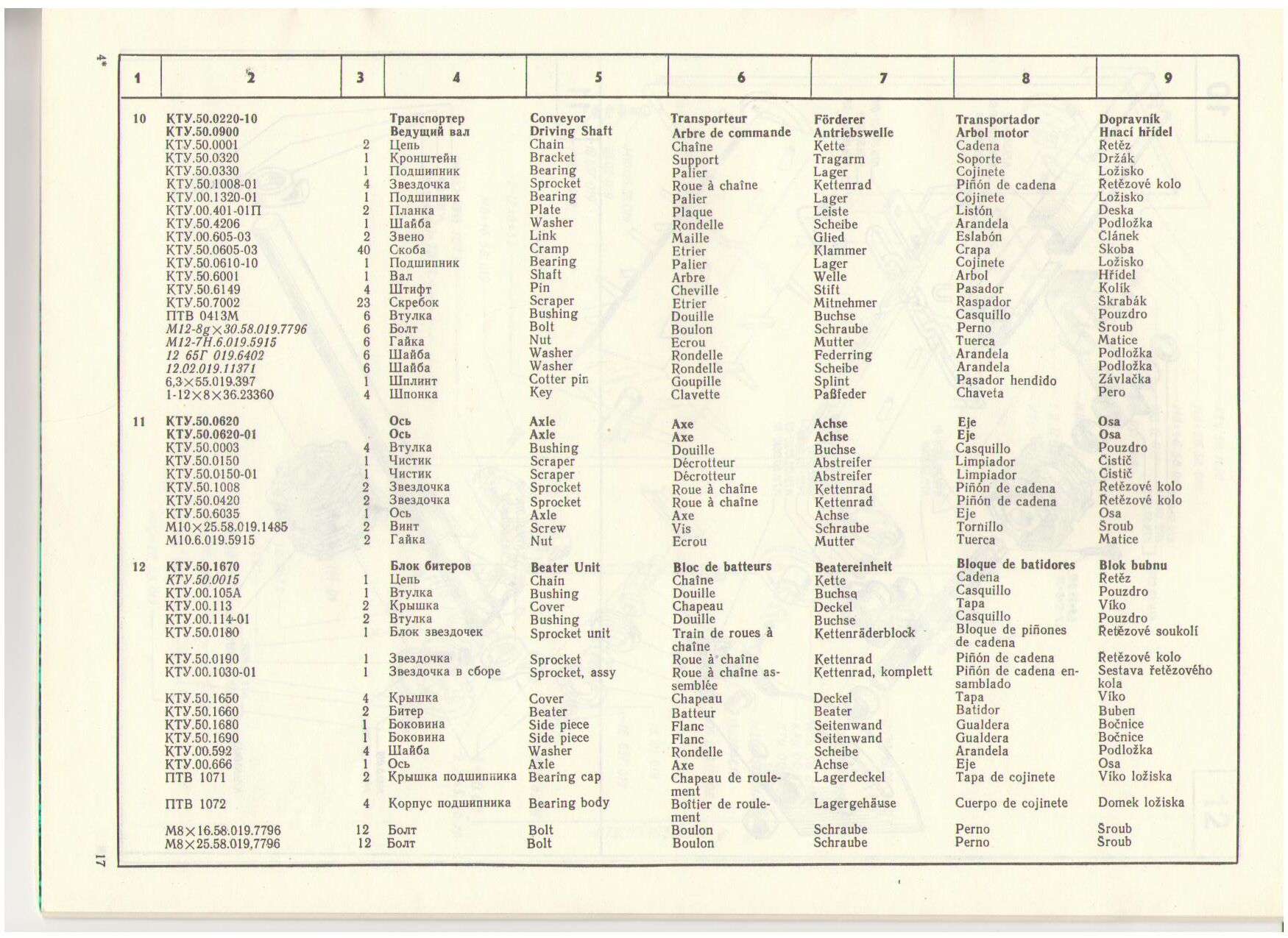This screenshot has height=938, width=1288.
Task: Select the Czech term 'Závlačka'
Action: point(1124,380)
